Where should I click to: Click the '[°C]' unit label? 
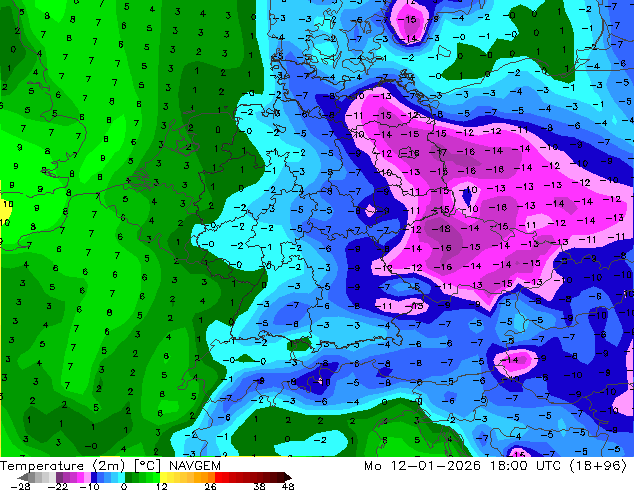(x=148, y=466)
